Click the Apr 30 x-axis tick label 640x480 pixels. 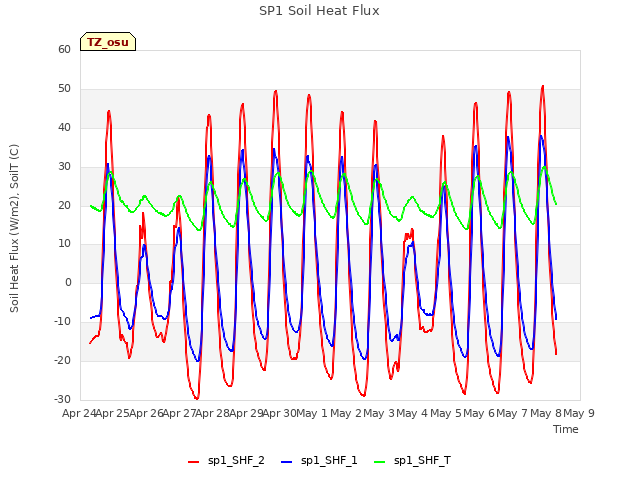click(279, 413)
